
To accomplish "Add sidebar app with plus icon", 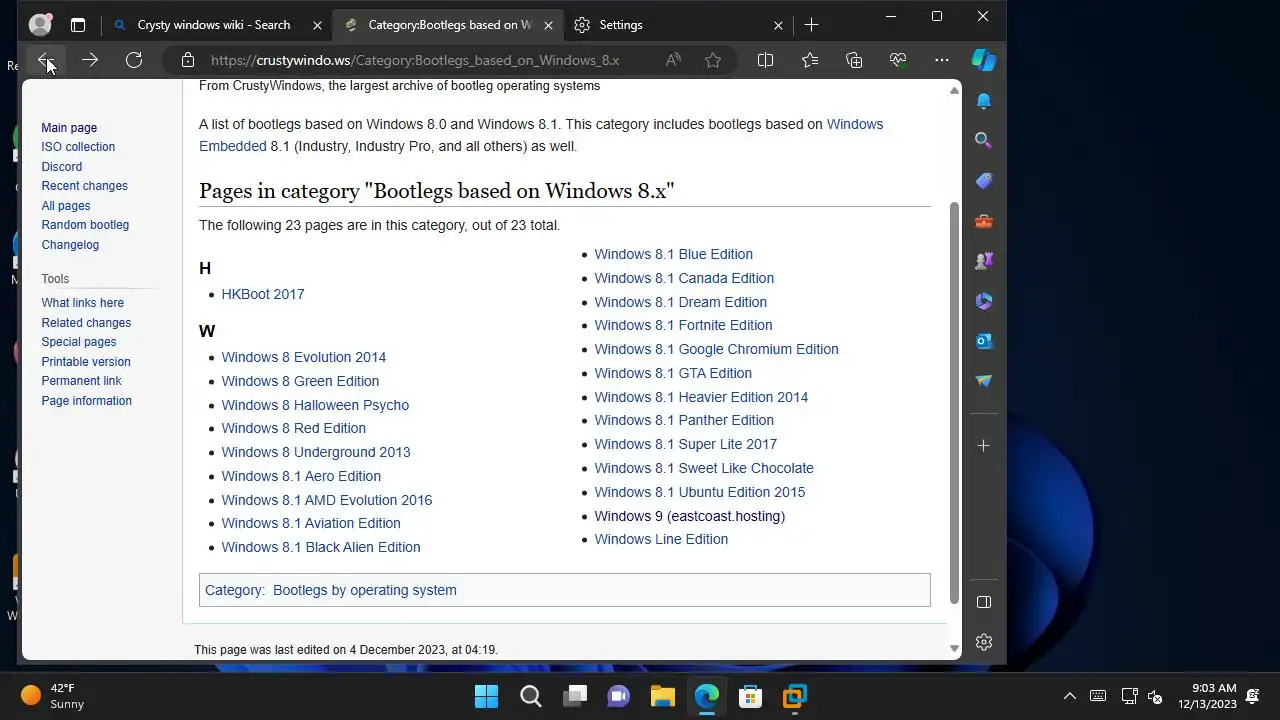I will (984, 446).
